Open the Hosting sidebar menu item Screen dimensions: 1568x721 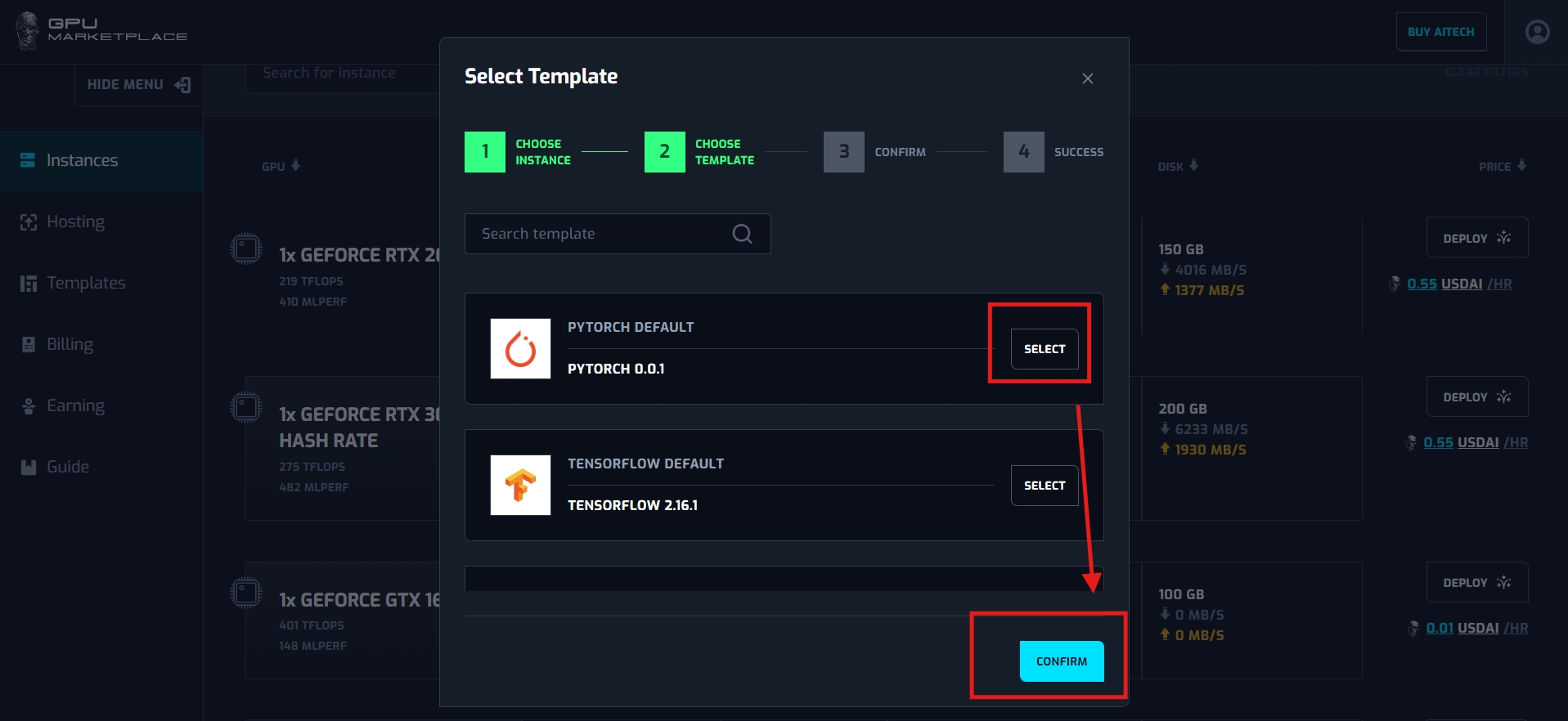(x=75, y=222)
